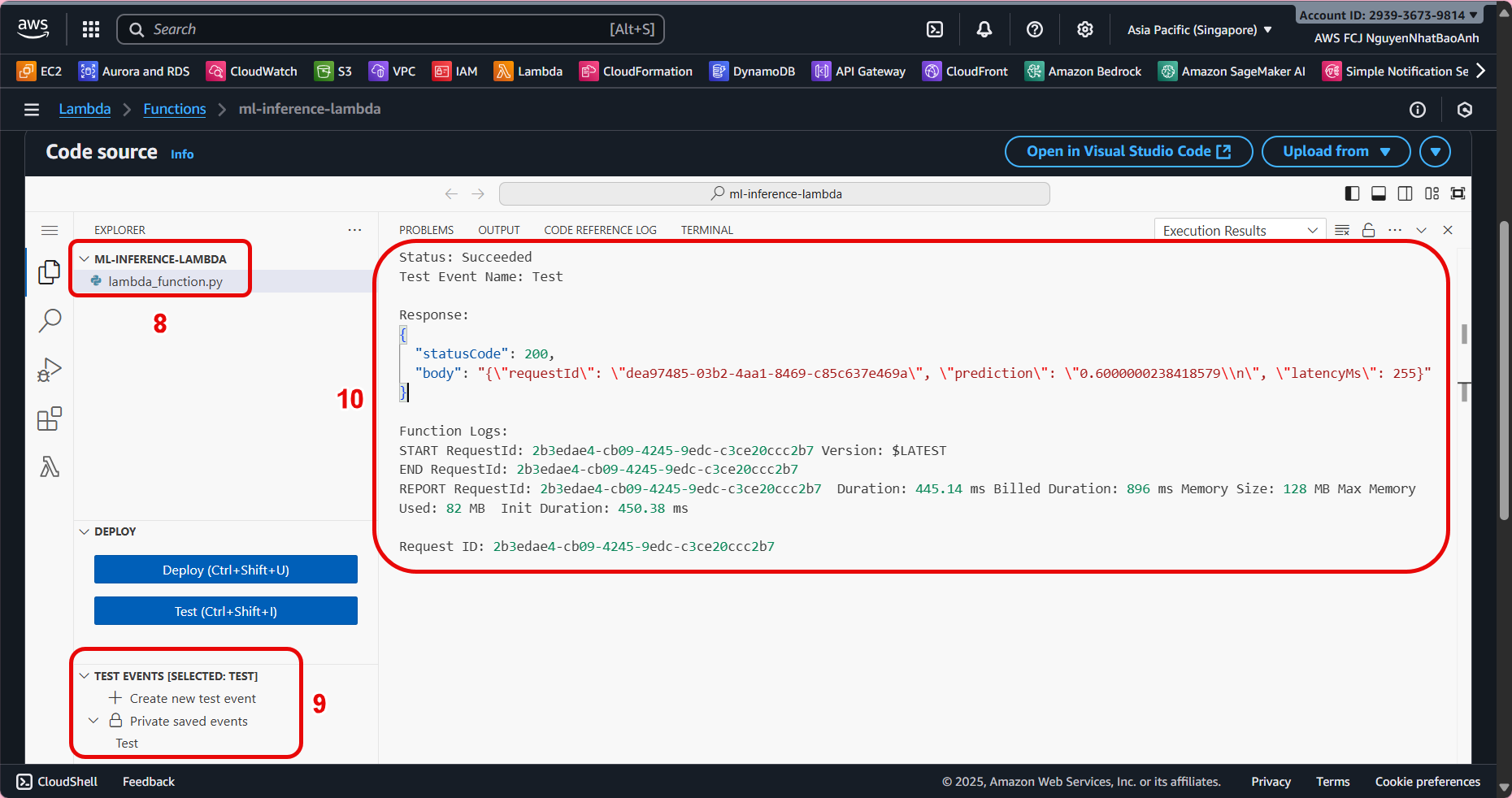Open region selector Asia Pacific (Singapore)

tap(1199, 30)
